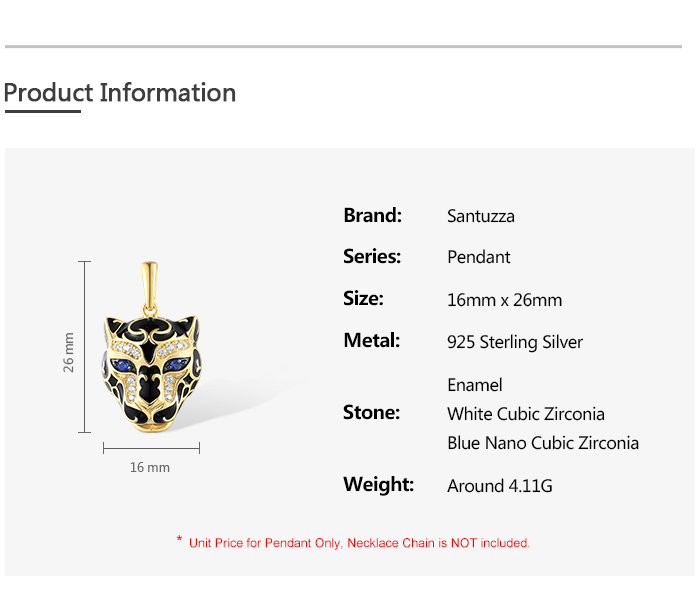Image resolution: width=700 pixels, height=615 pixels.
Task: Select the Pendant series value
Action: [x=479, y=257]
